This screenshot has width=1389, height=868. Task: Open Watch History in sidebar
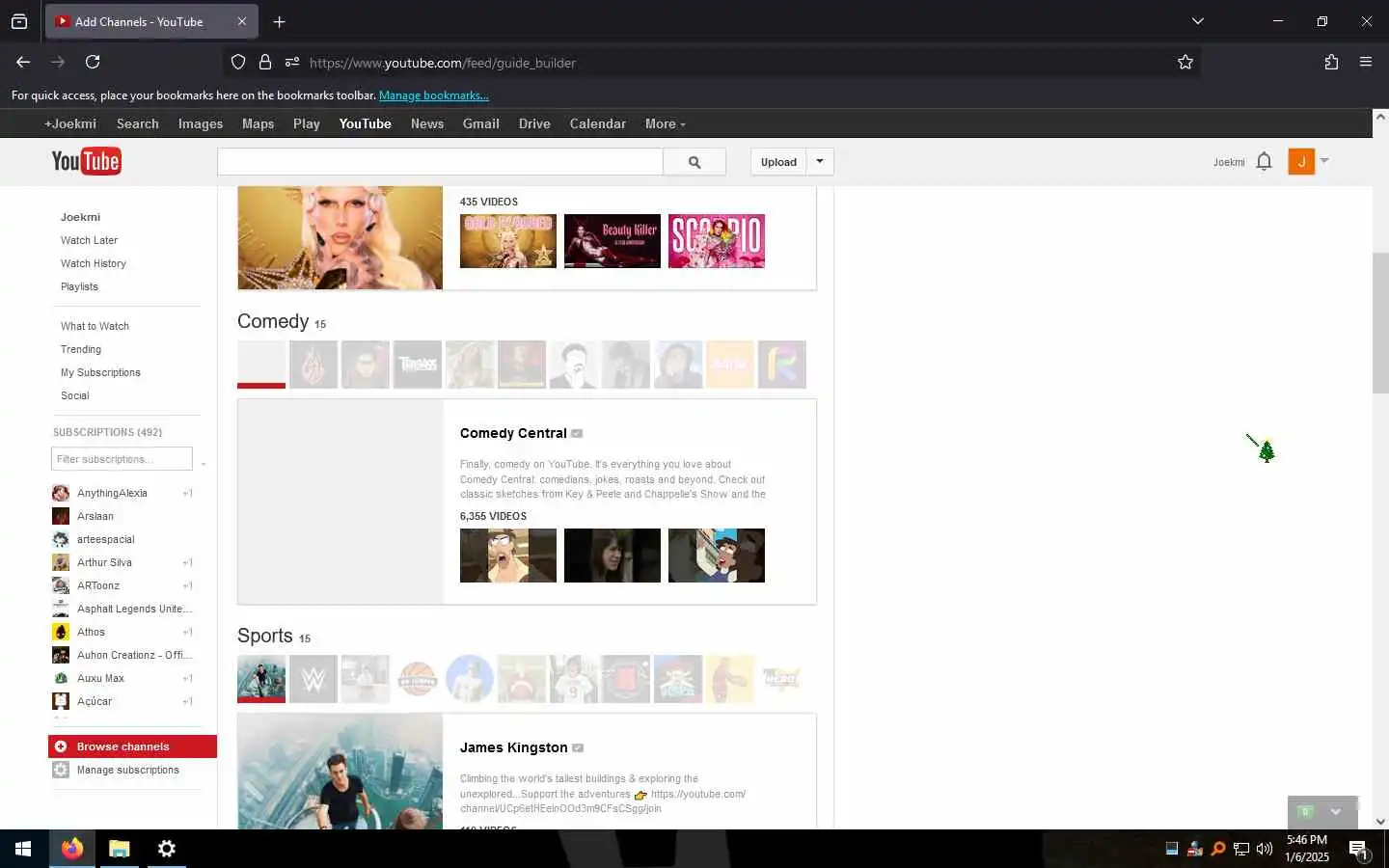click(x=93, y=263)
